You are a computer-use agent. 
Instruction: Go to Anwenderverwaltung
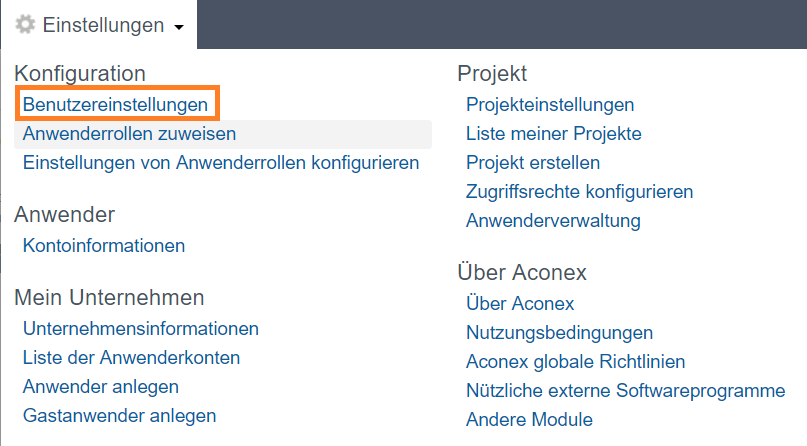pos(553,221)
